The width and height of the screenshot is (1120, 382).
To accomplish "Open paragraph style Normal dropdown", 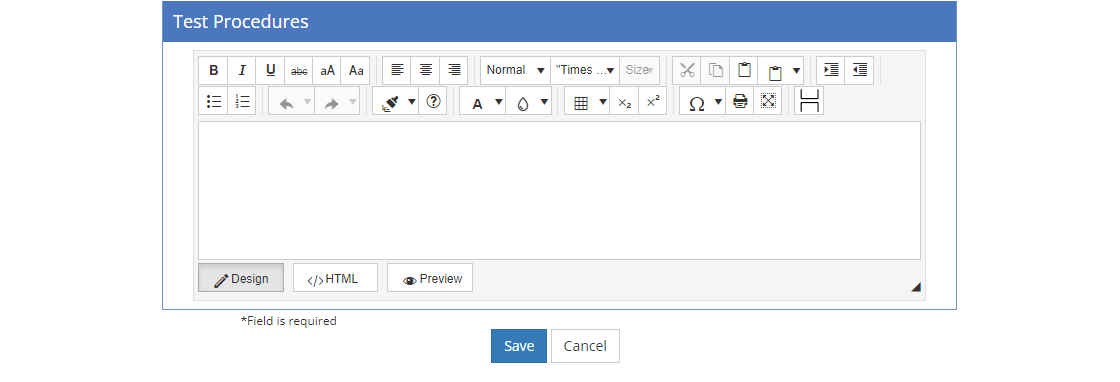I will point(515,71).
